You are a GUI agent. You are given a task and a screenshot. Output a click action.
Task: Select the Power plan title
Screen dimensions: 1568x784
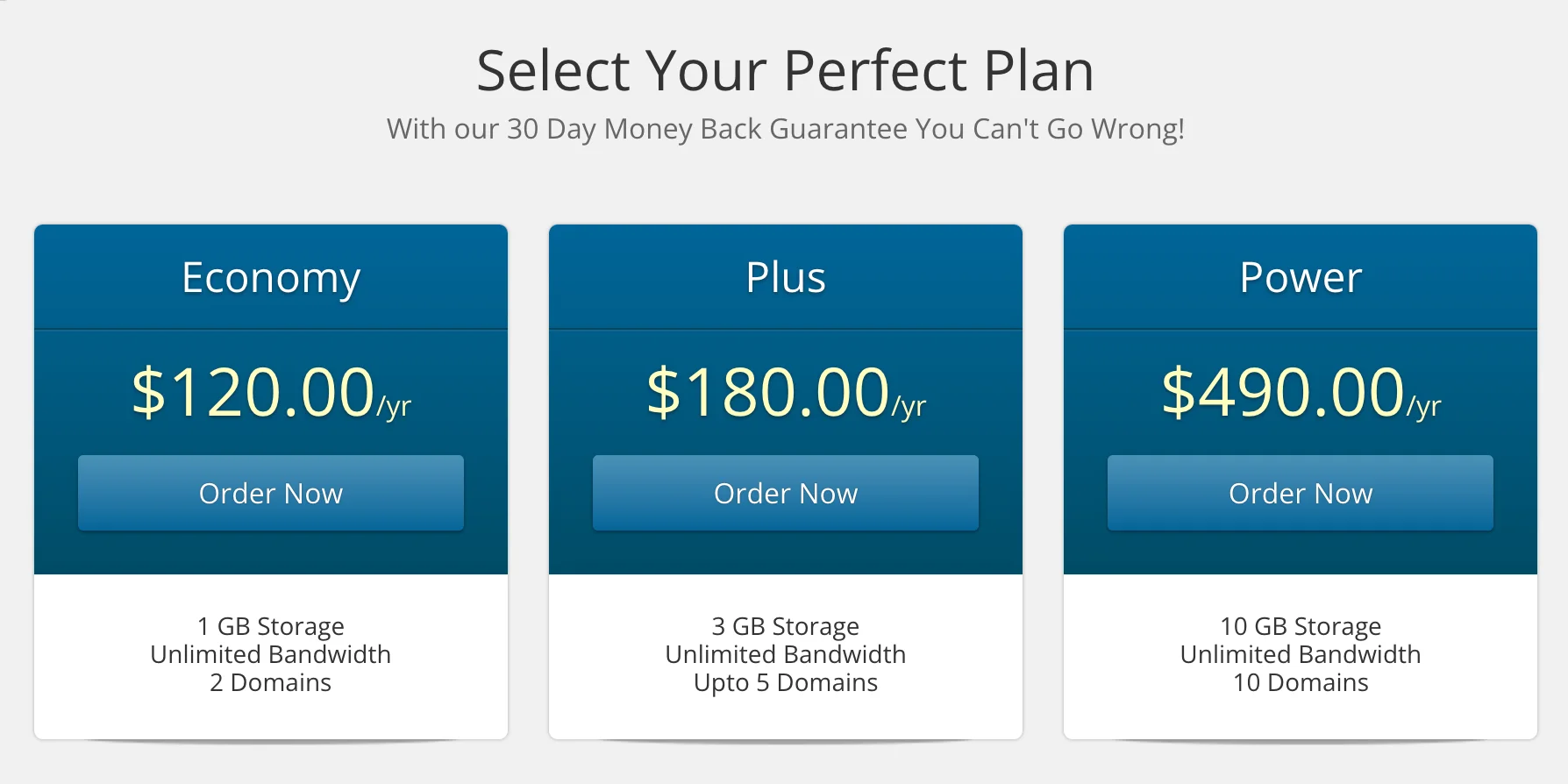[x=1301, y=278]
